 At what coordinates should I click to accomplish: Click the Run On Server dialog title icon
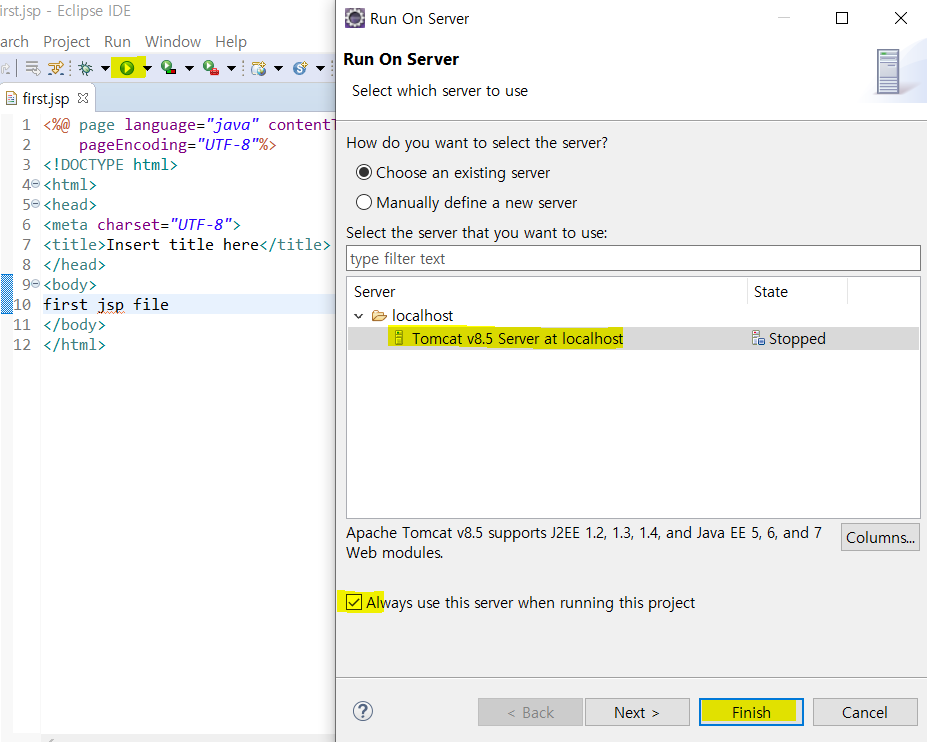355,18
